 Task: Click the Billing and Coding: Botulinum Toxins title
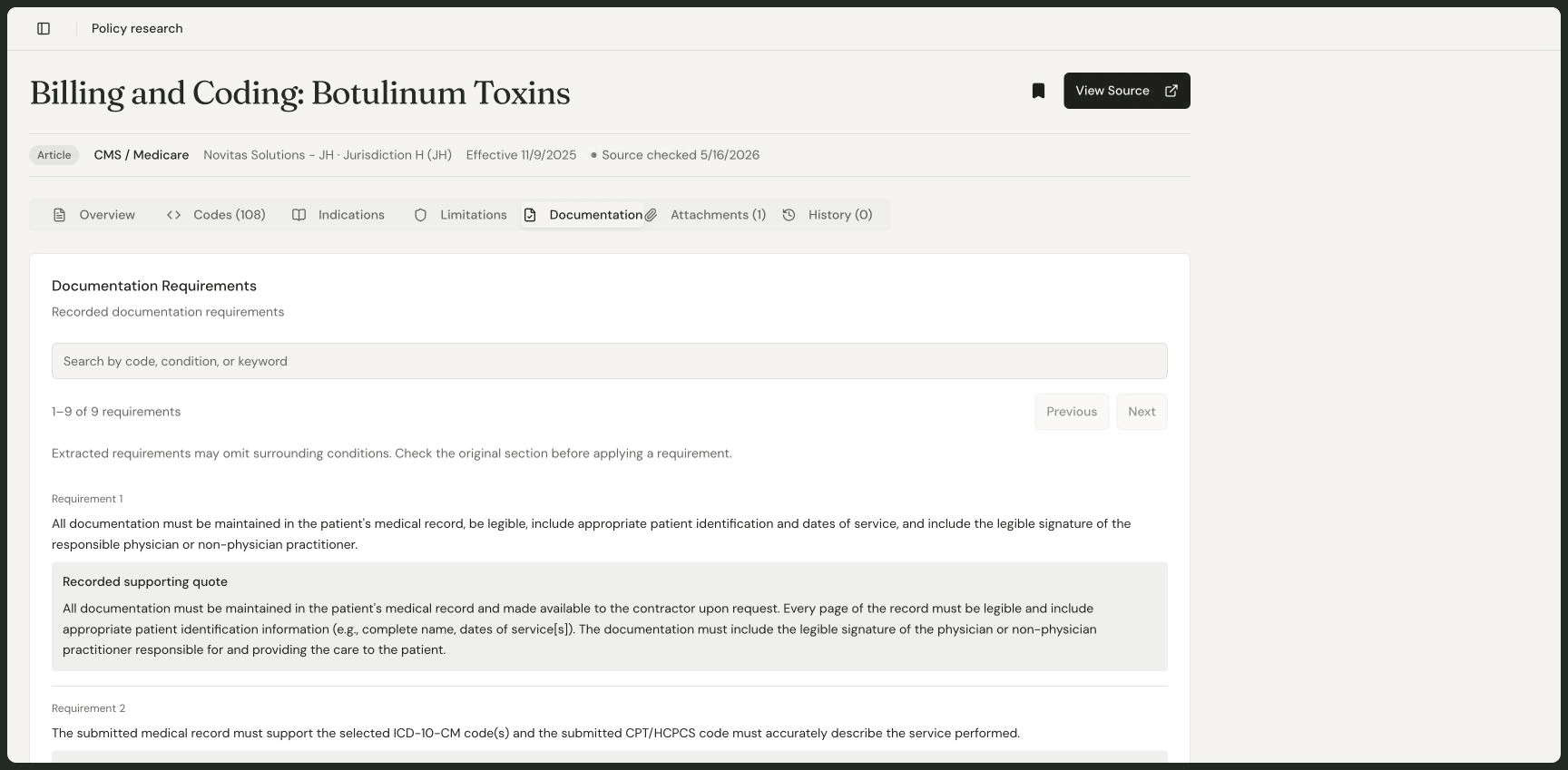tap(300, 93)
